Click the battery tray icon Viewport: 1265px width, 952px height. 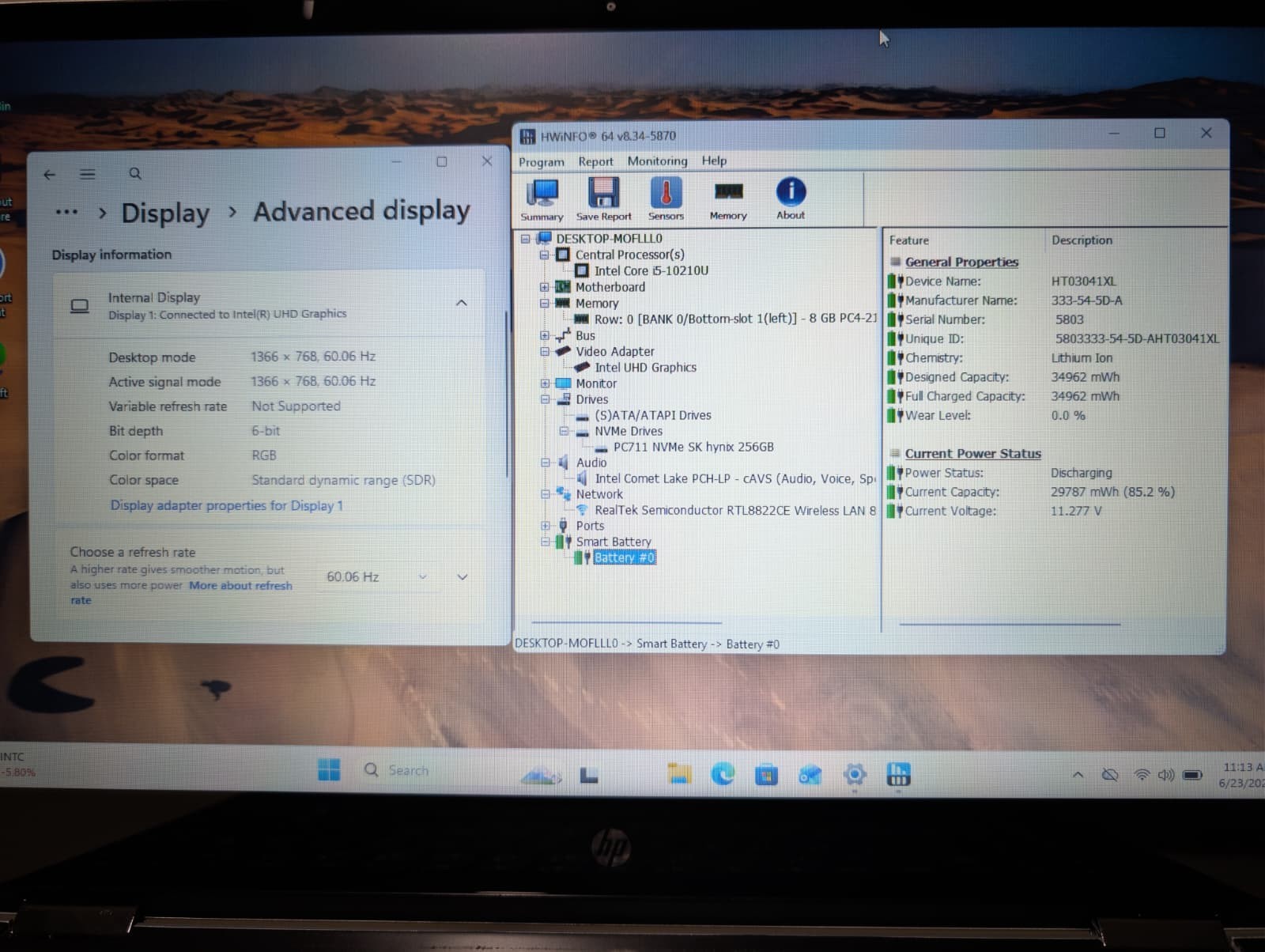click(1192, 775)
